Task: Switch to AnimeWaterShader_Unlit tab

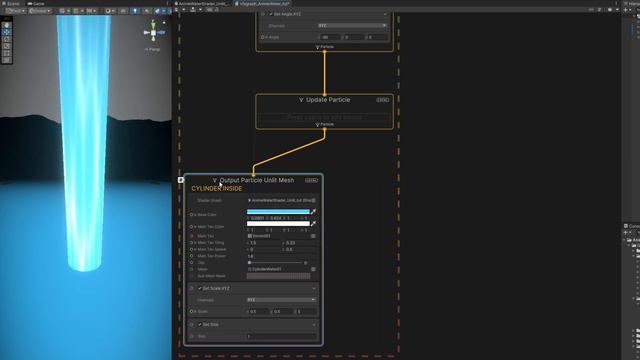Action: [202, 3]
